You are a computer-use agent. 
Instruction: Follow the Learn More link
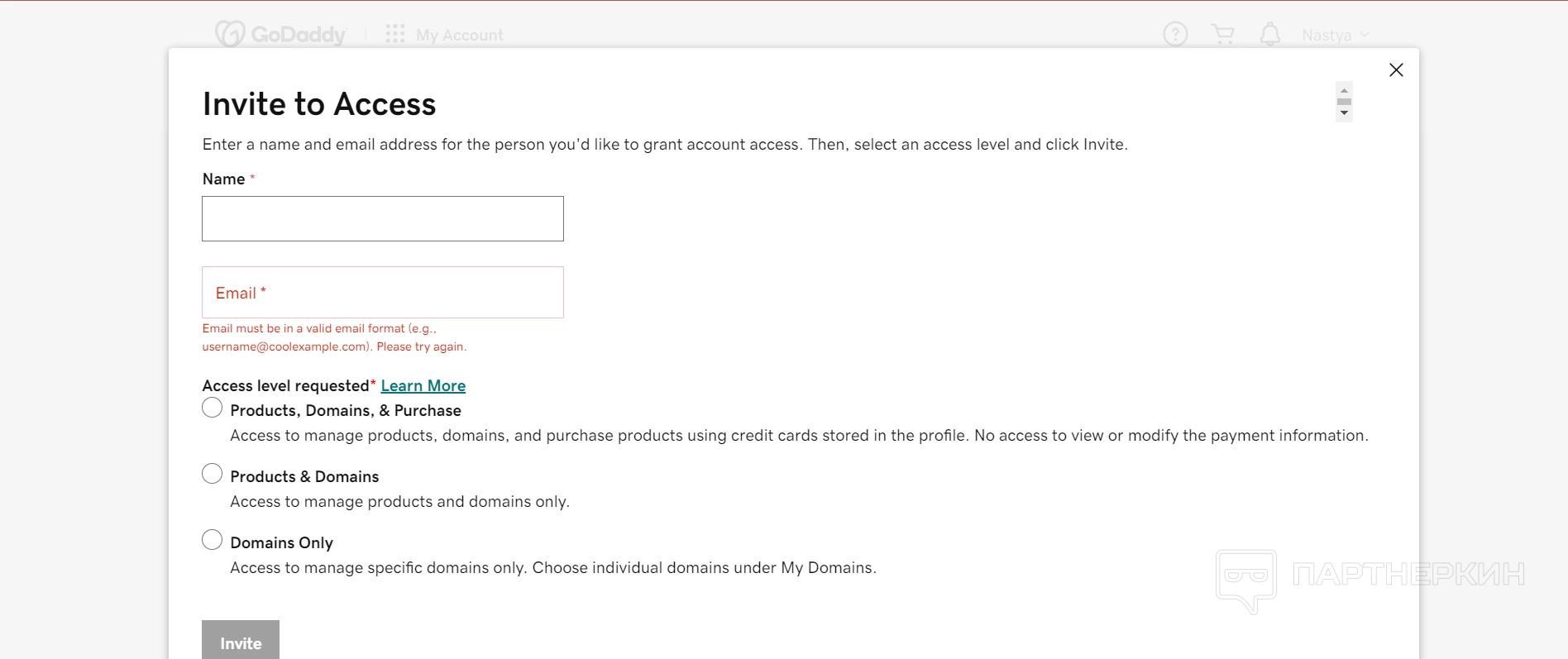(423, 386)
